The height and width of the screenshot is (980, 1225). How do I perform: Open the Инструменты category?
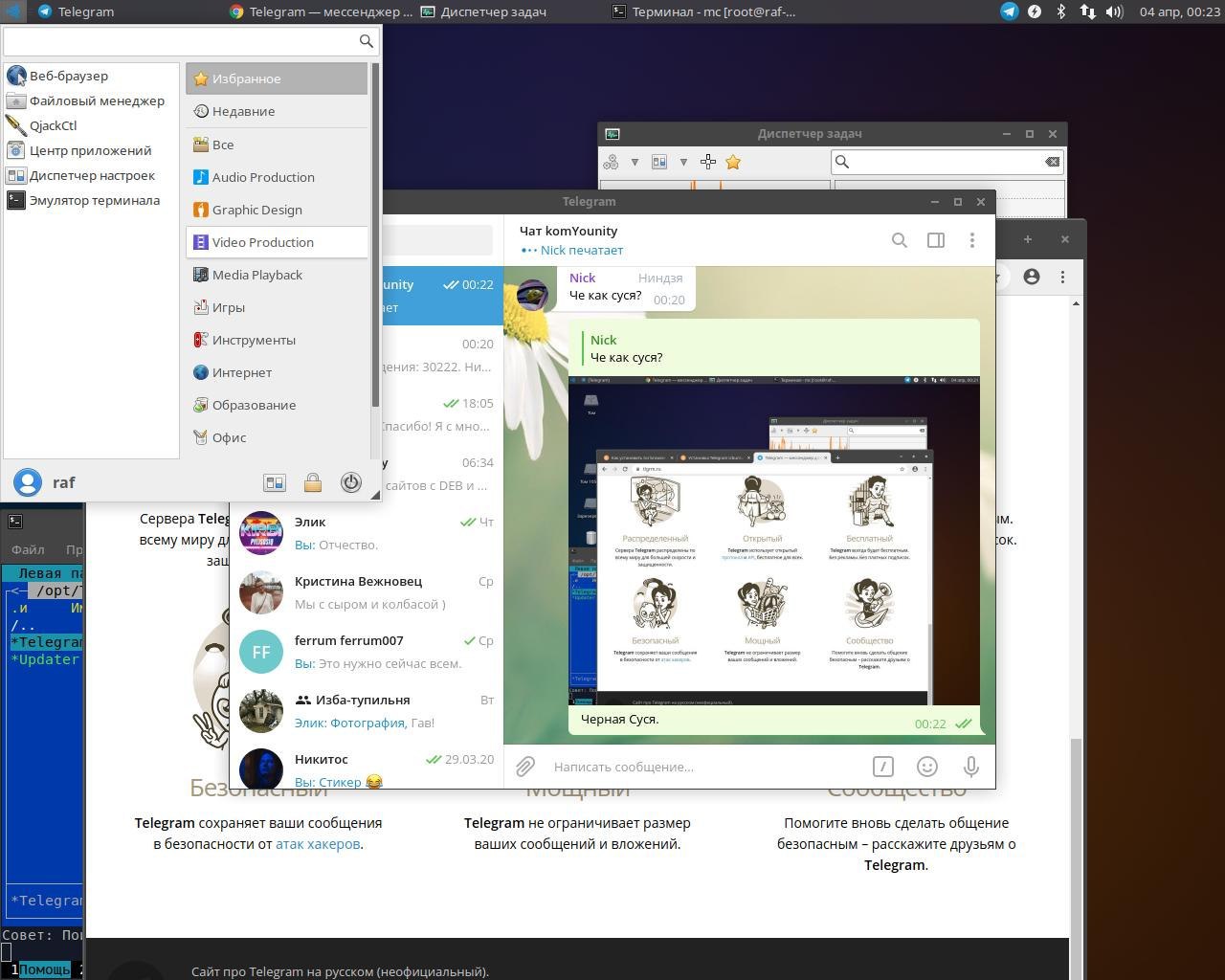[277, 340]
